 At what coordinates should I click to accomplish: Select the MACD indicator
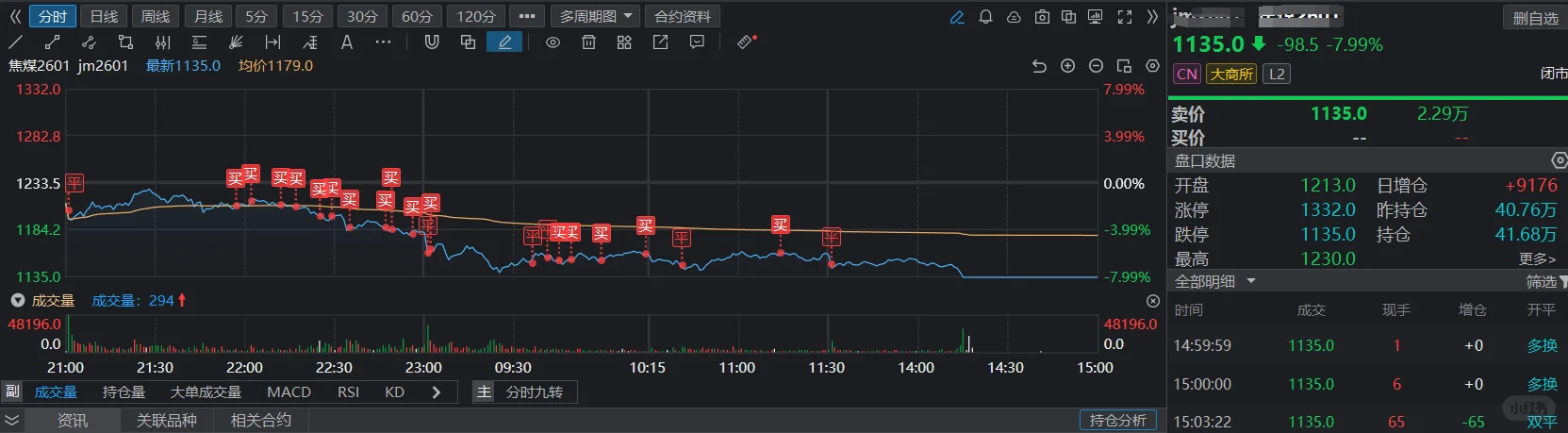[289, 392]
